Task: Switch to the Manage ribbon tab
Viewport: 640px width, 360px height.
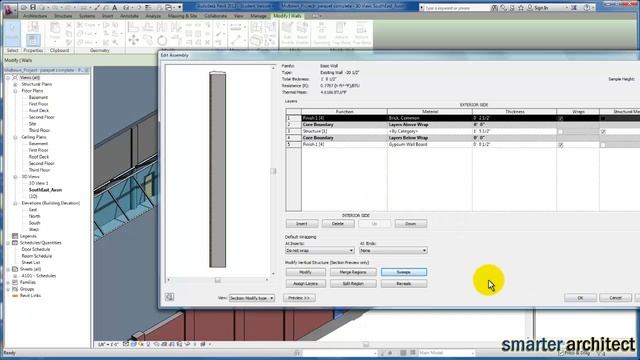Action: (x=258, y=16)
